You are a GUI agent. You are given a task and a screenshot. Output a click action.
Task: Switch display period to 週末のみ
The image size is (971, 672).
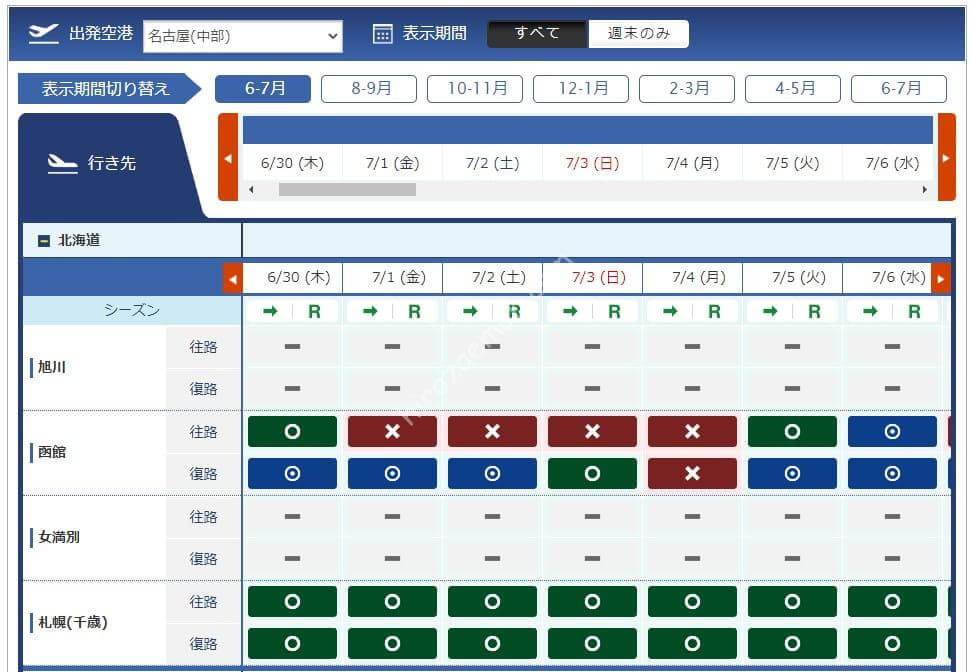point(638,33)
